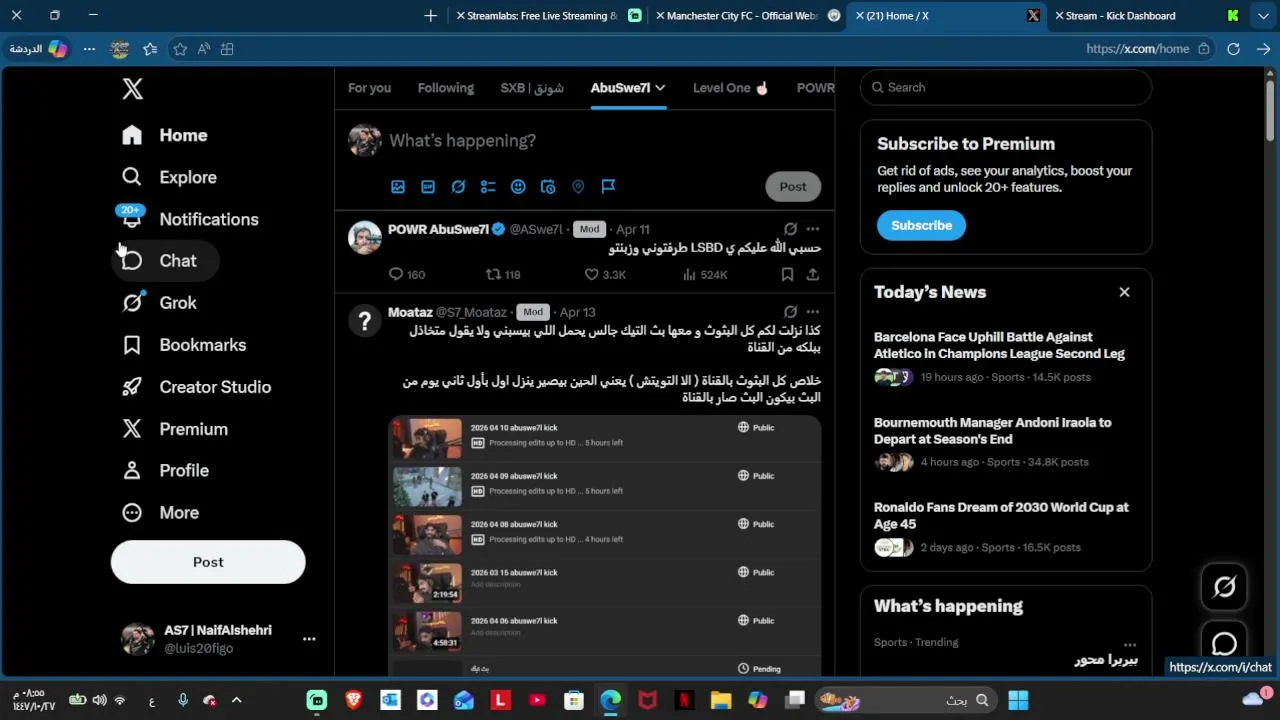Open Grok from the sidebar
The width and height of the screenshot is (1280, 720).
point(158,303)
